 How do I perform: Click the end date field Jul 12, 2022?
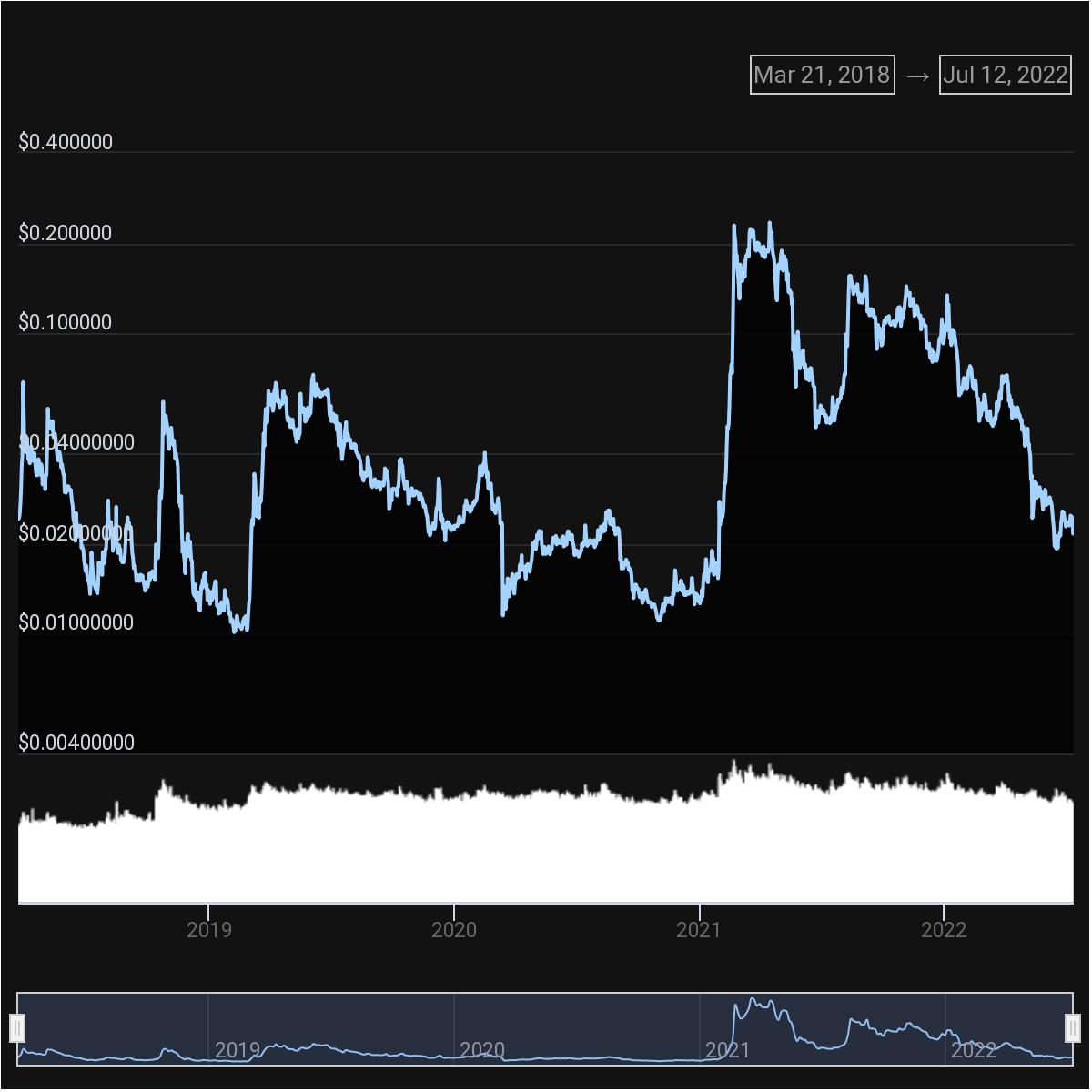click(x=1006, y=75)
